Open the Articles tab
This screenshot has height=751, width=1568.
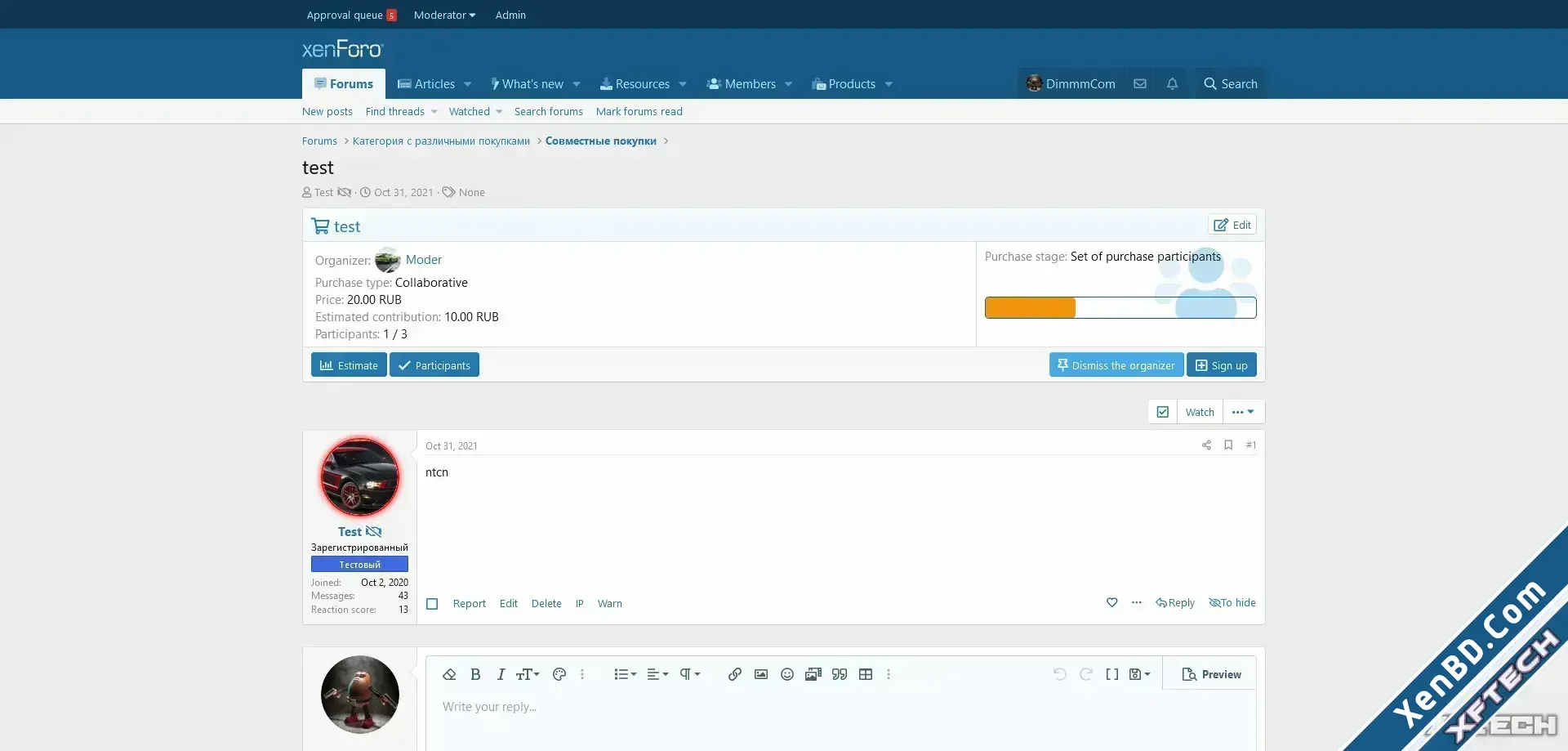(x=426, y=83)
